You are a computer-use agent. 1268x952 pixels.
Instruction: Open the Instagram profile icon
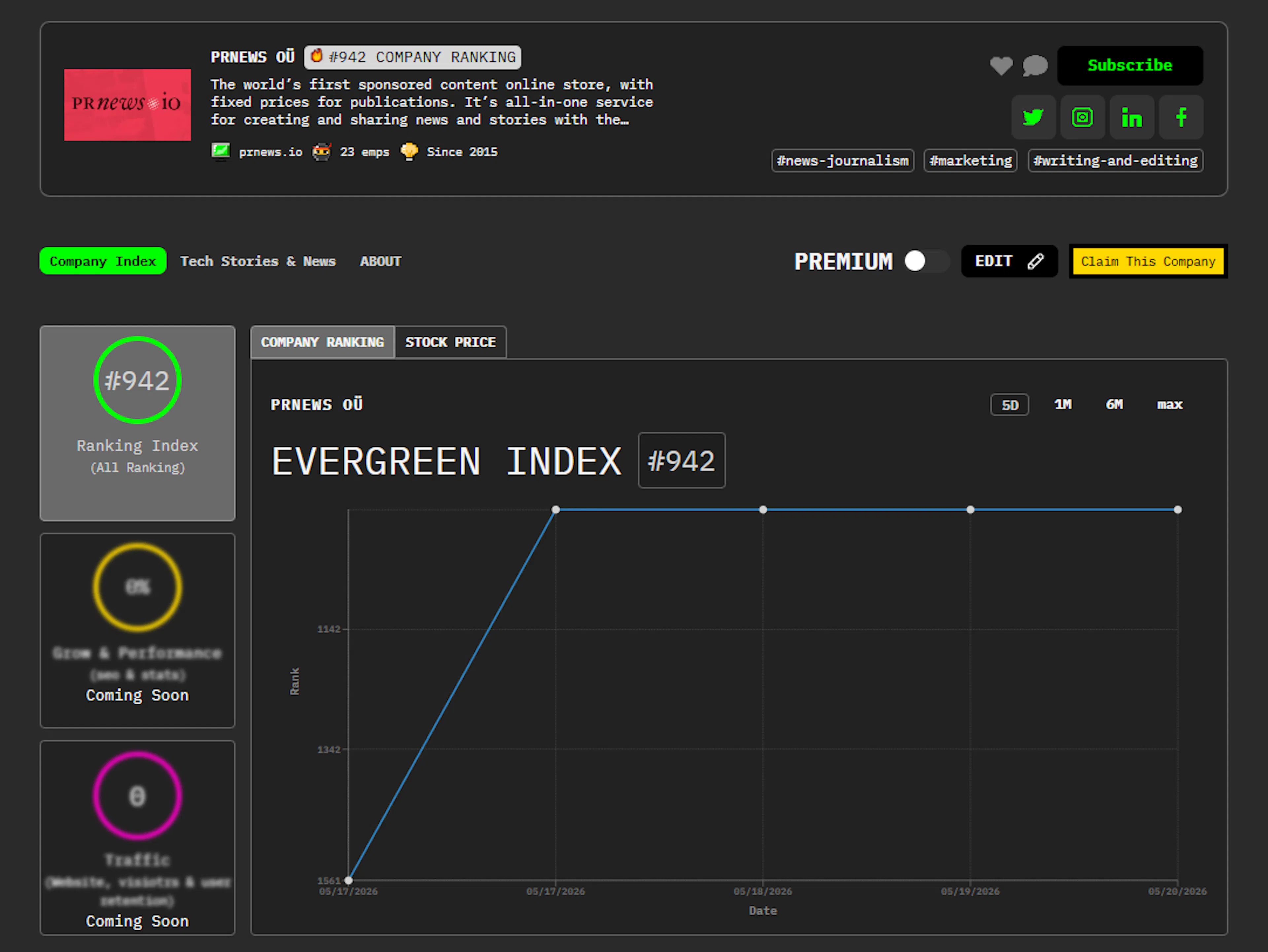(1082, 118)
